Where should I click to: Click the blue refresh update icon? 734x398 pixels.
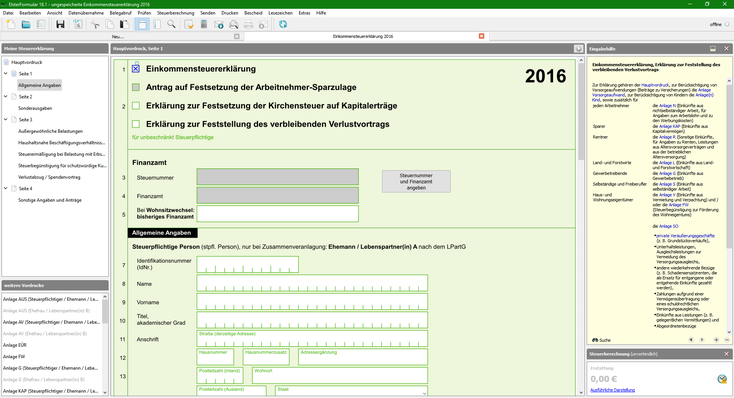(283, 24)
